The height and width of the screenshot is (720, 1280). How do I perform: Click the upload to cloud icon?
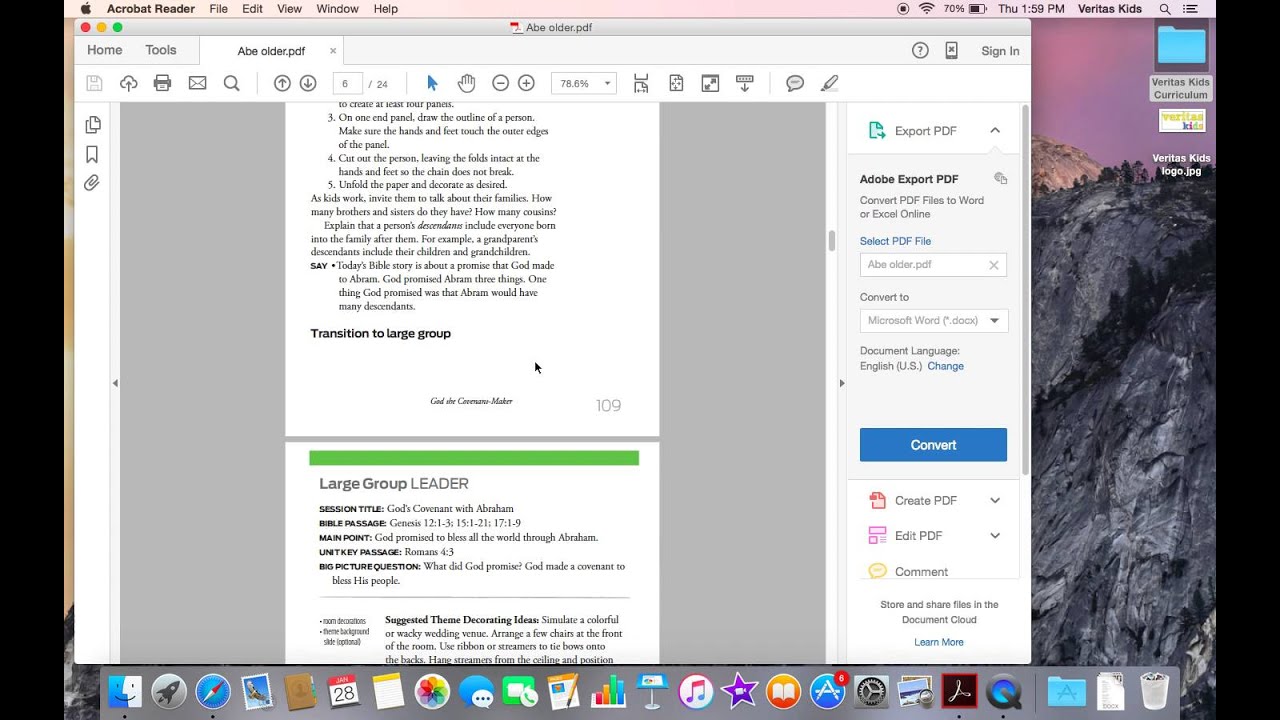point(129,83)
